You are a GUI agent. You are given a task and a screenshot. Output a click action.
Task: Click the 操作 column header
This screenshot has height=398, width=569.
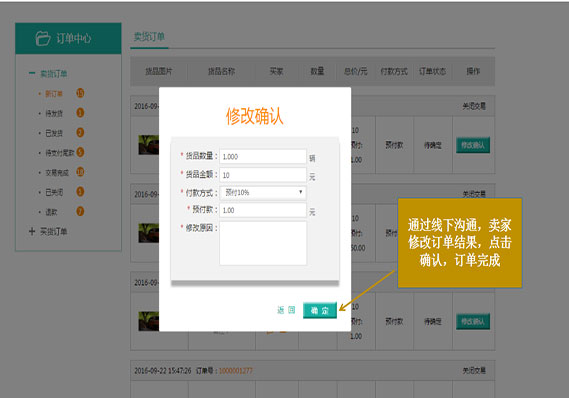click(473, 71)
